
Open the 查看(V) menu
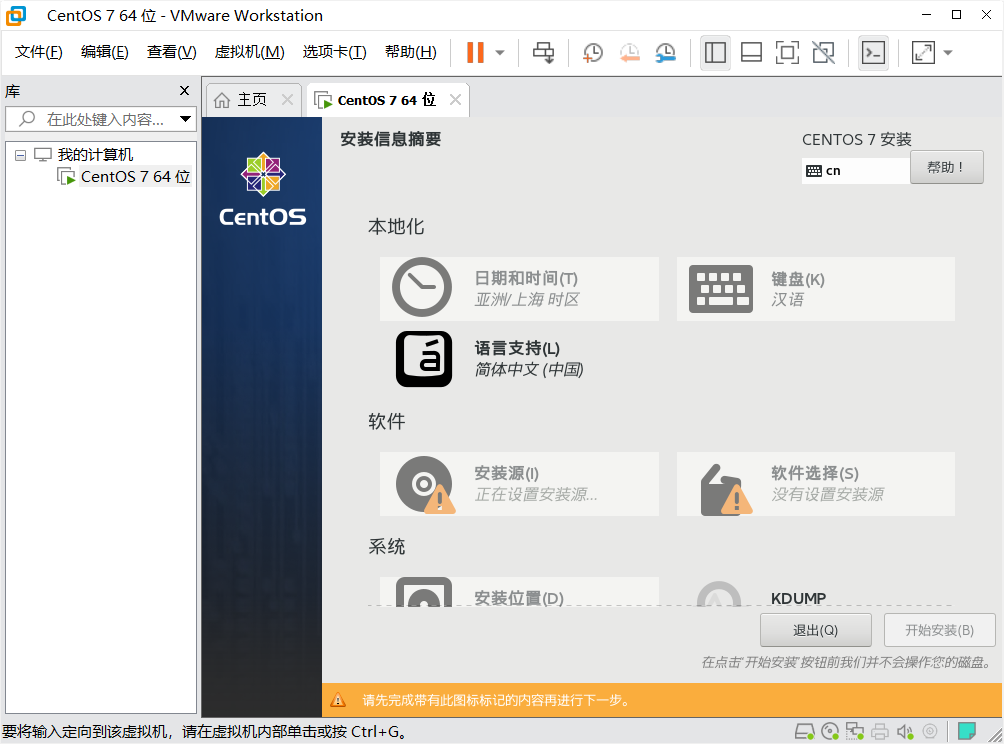(x=172, y=52)
